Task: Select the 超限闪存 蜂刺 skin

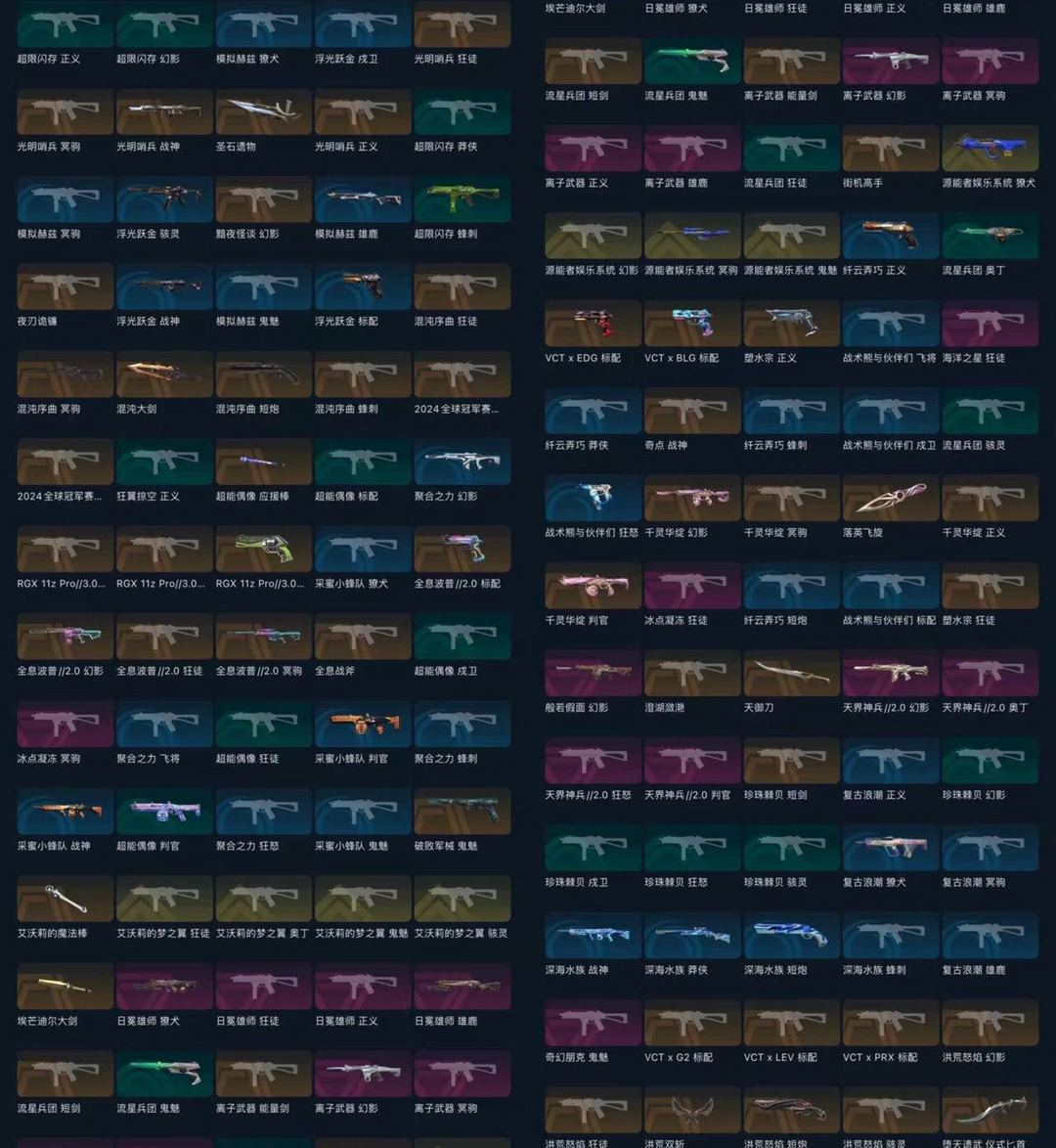Action: click(462, 200)
